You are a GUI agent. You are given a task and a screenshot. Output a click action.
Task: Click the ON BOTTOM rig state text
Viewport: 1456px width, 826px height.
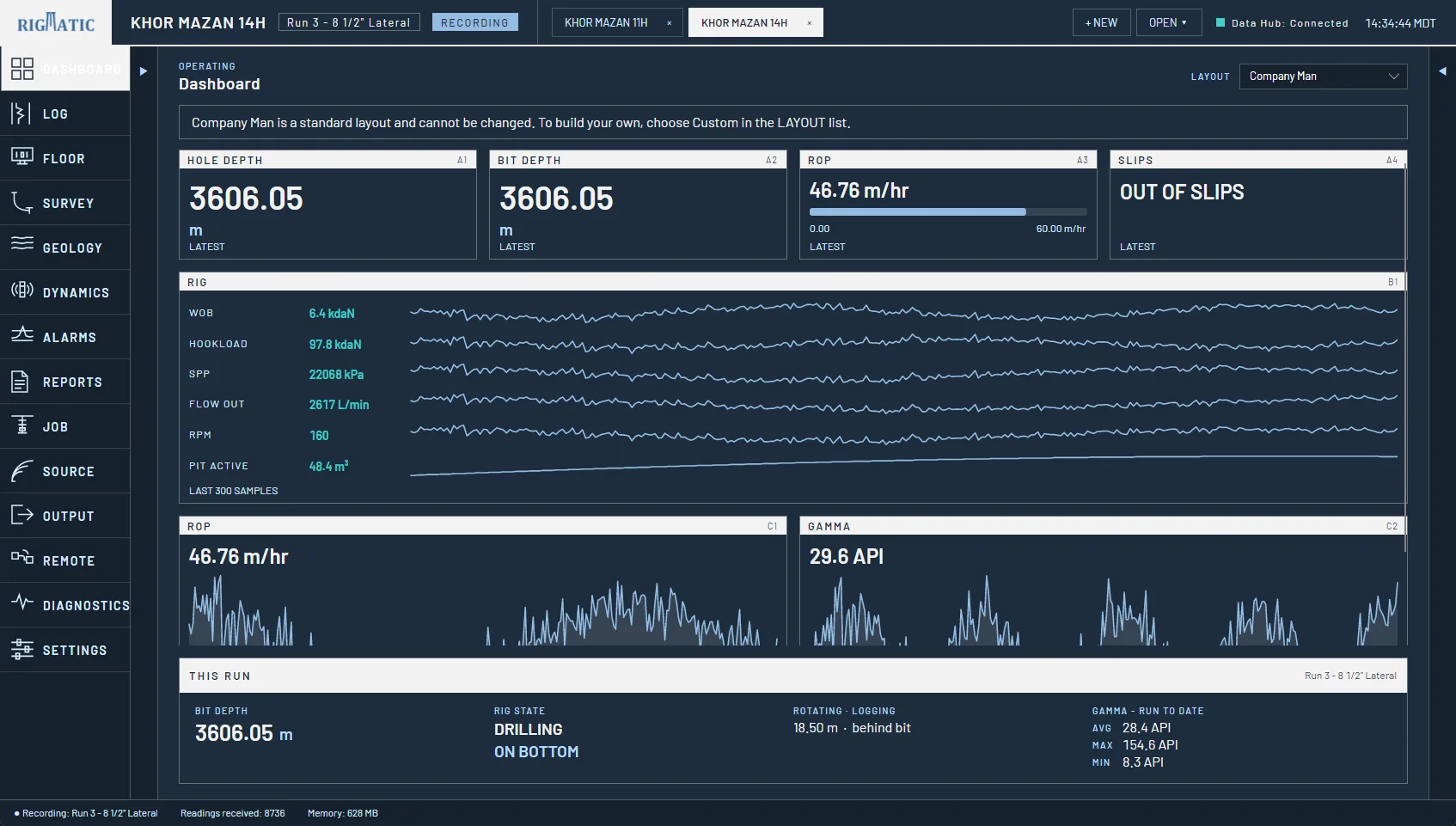coord(536,752)
